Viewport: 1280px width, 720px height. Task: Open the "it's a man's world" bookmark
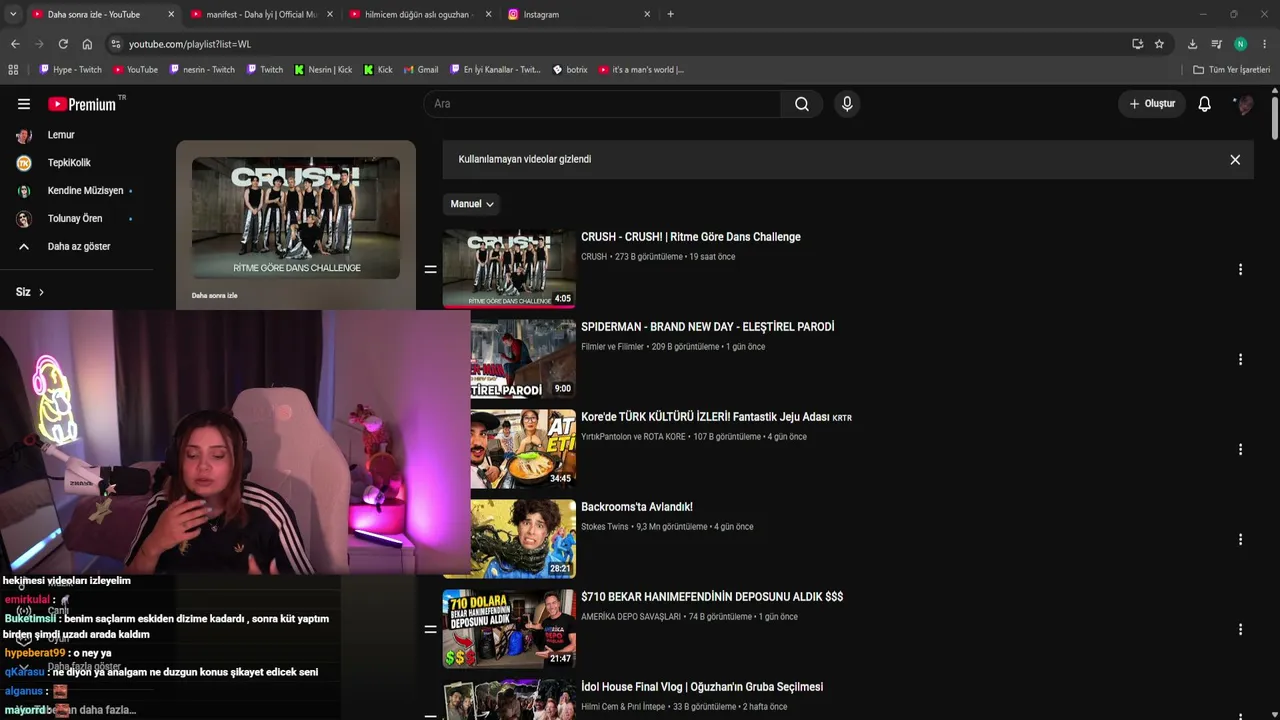[641, 70]
